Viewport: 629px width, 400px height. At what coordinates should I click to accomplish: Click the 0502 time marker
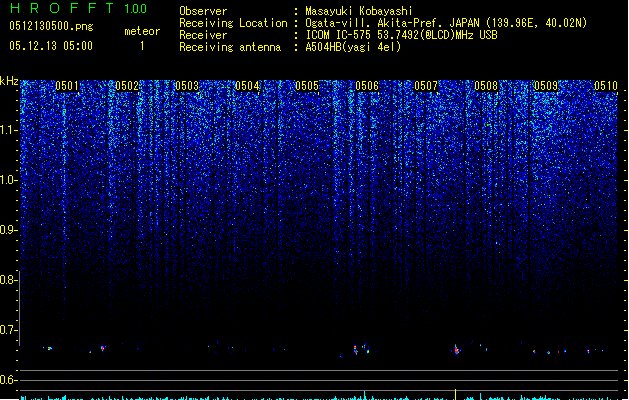coord(127,86)
